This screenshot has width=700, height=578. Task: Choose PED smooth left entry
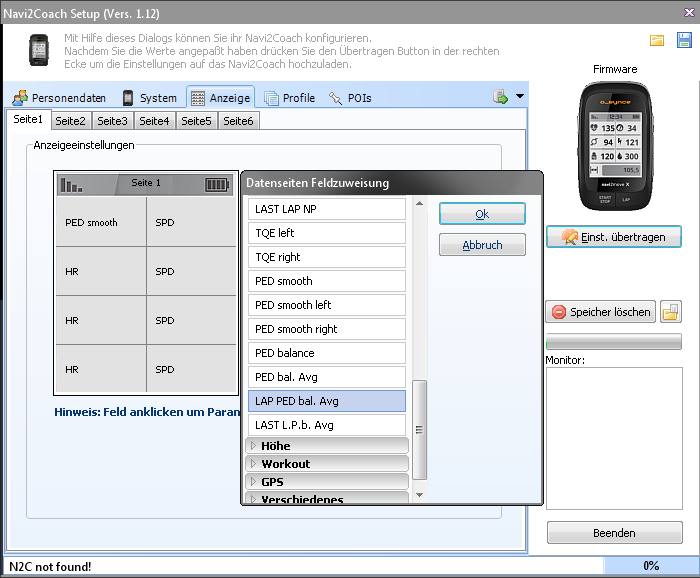(327, 305)
